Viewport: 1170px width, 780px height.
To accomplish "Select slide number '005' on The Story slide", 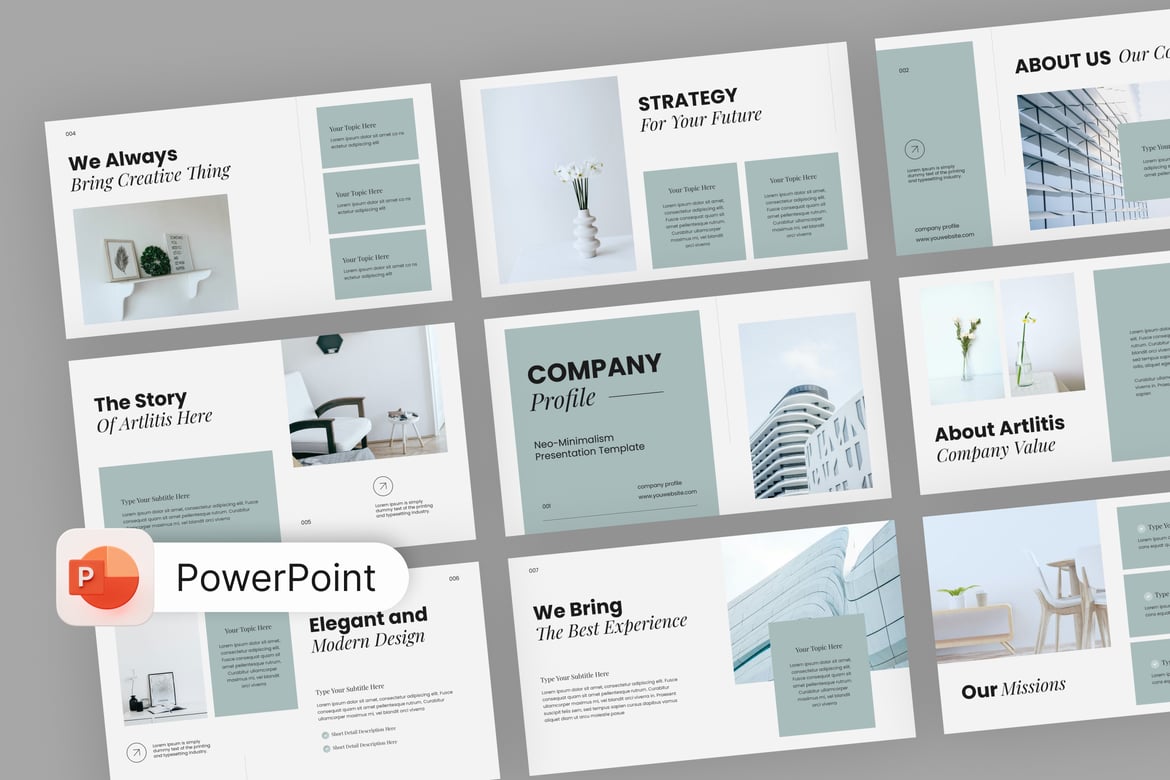I will click(x=306, y=522).
